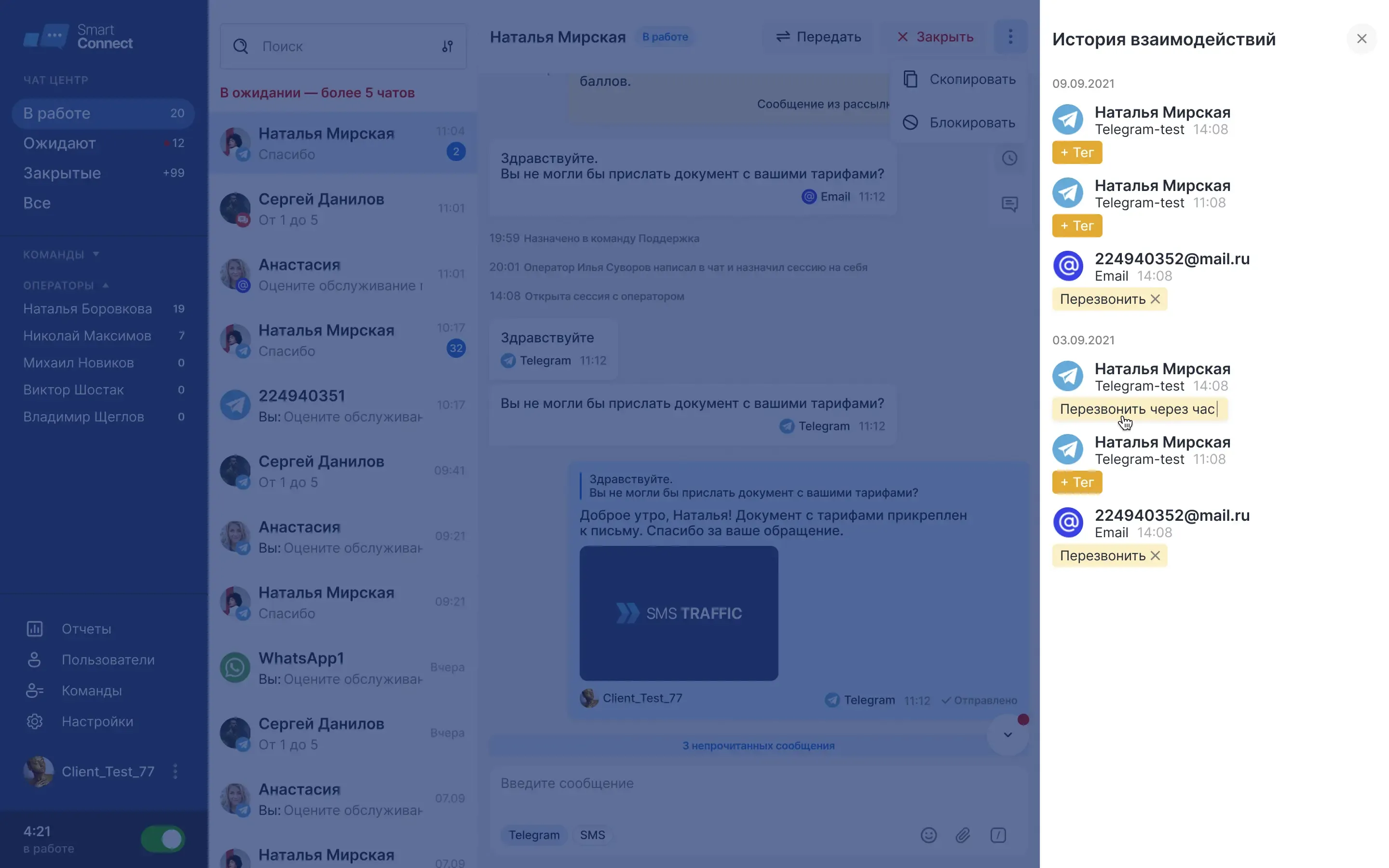Select the SMS channel chip
The height and width of the screenshot is (868, 1389).
coord(592,835)
